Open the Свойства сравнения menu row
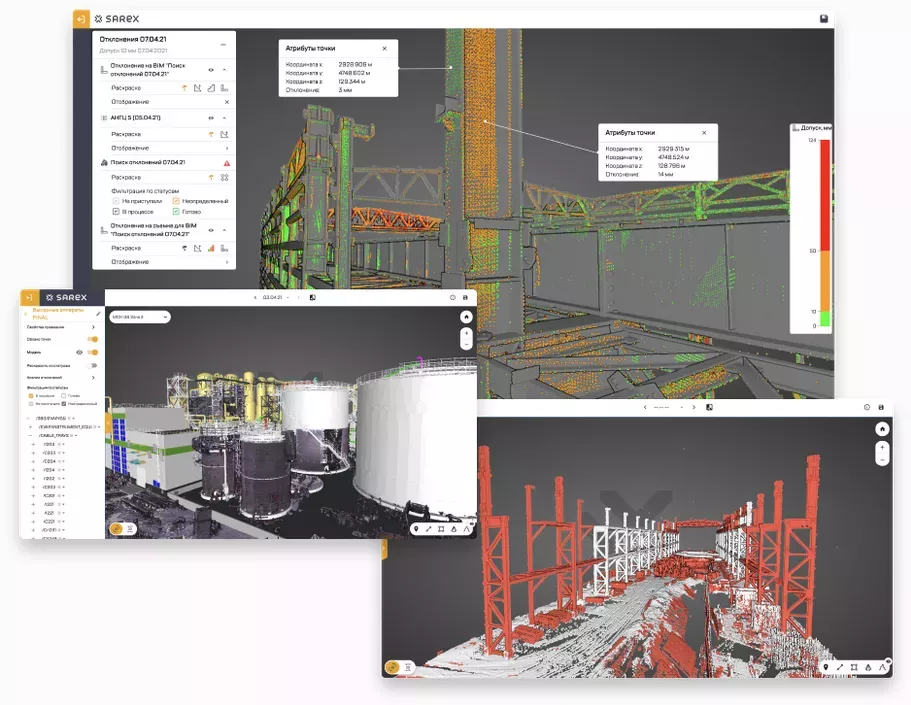Viewport: 911px width, 705px height. click(x=60, y=327)
